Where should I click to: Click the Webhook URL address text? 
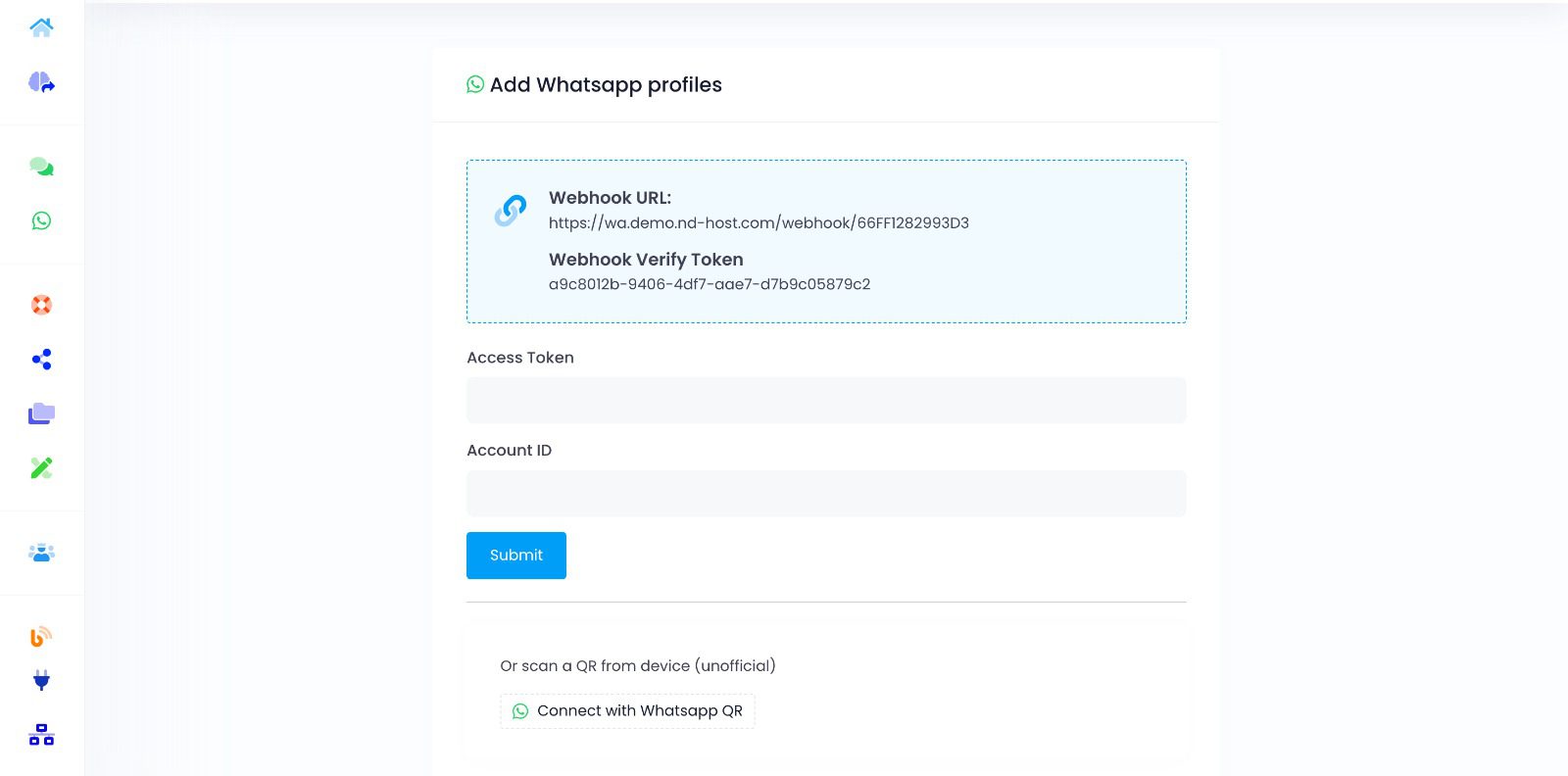point(759,223)
